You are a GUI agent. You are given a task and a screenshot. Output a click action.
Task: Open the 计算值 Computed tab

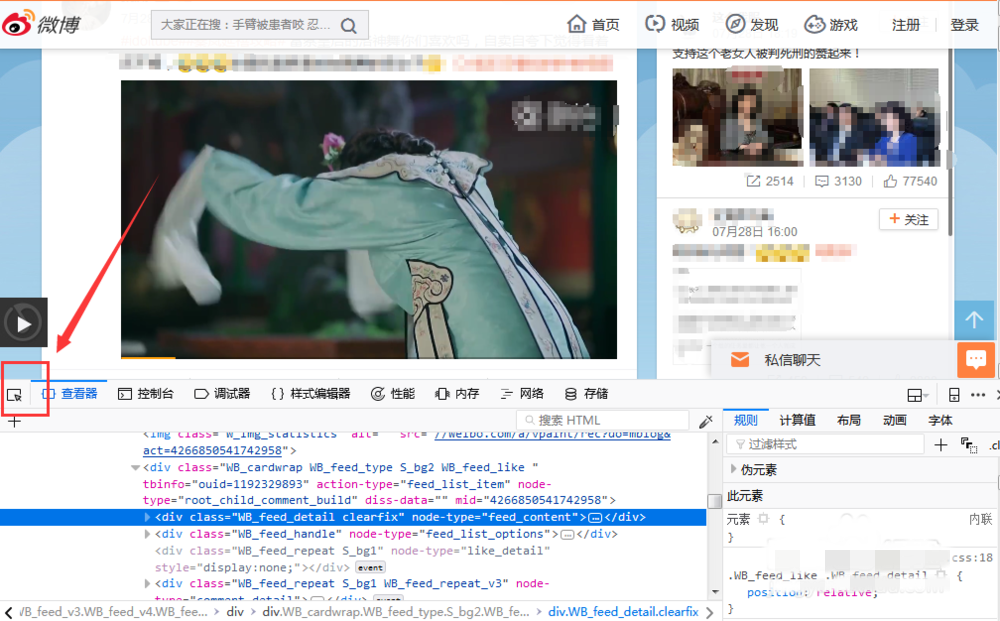(797, 420)
